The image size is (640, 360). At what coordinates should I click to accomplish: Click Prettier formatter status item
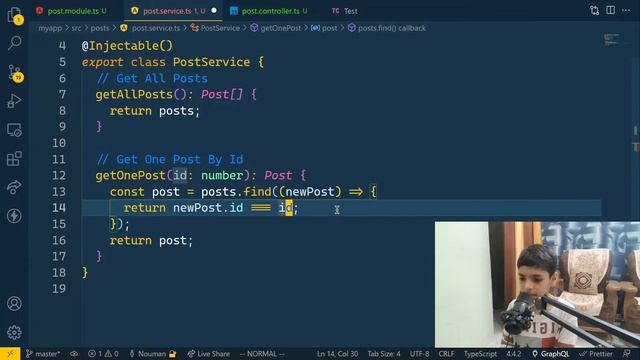tap(596, 354)
